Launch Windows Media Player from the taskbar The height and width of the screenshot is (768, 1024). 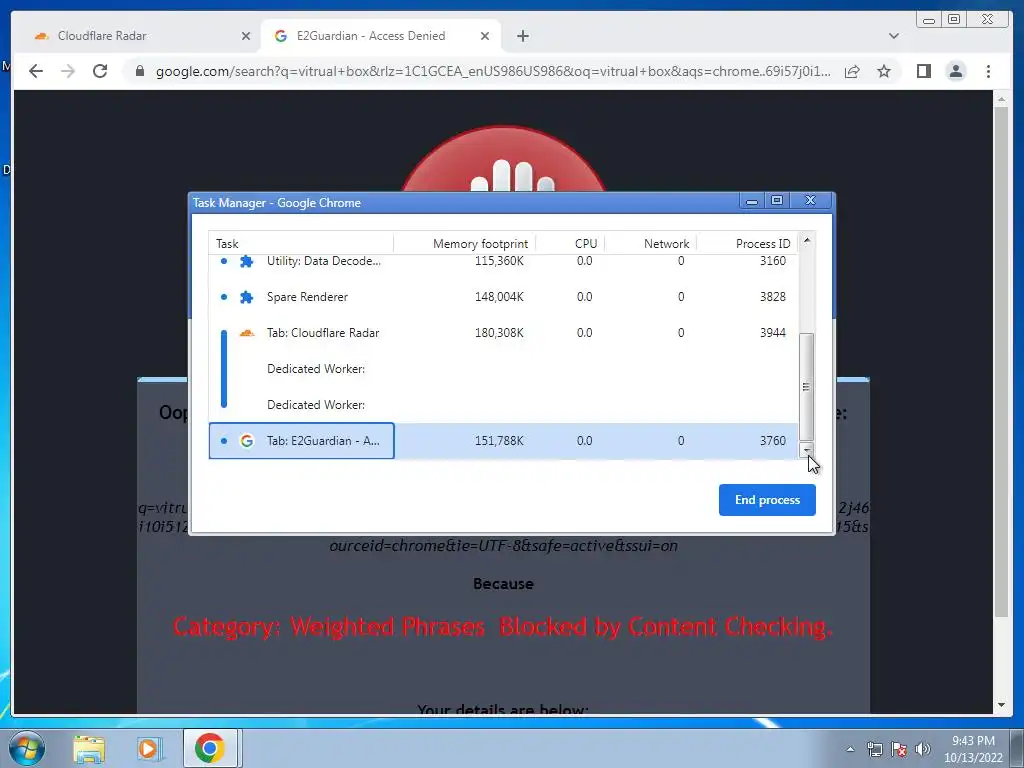click(x=148, y=748)
